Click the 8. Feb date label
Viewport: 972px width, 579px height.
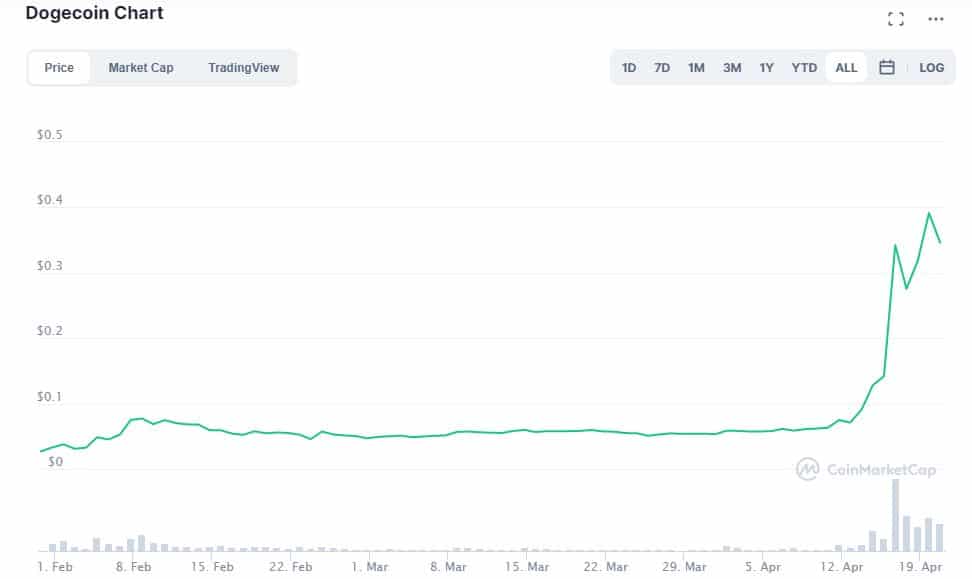[x=133, y=567]
